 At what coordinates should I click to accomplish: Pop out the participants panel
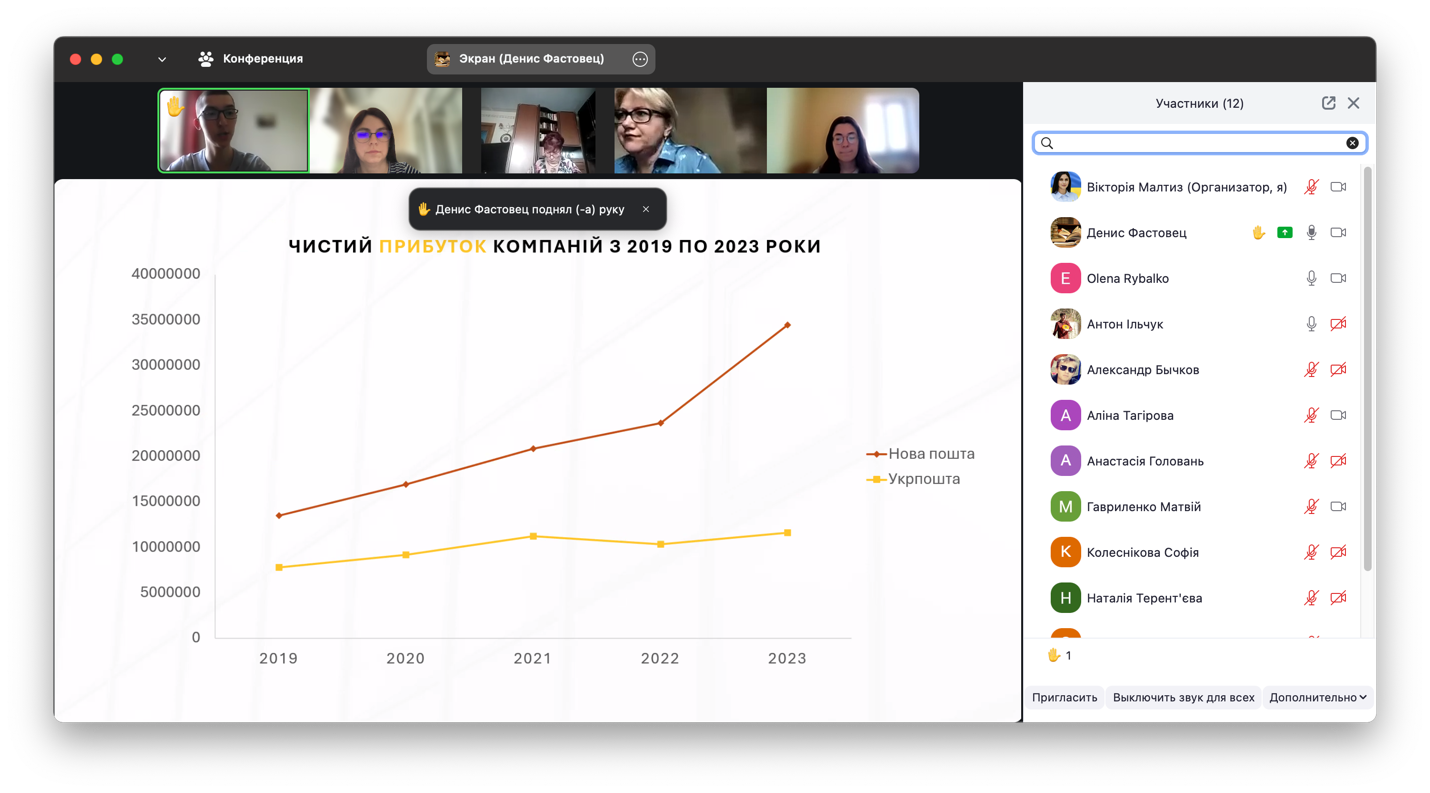1328,103
